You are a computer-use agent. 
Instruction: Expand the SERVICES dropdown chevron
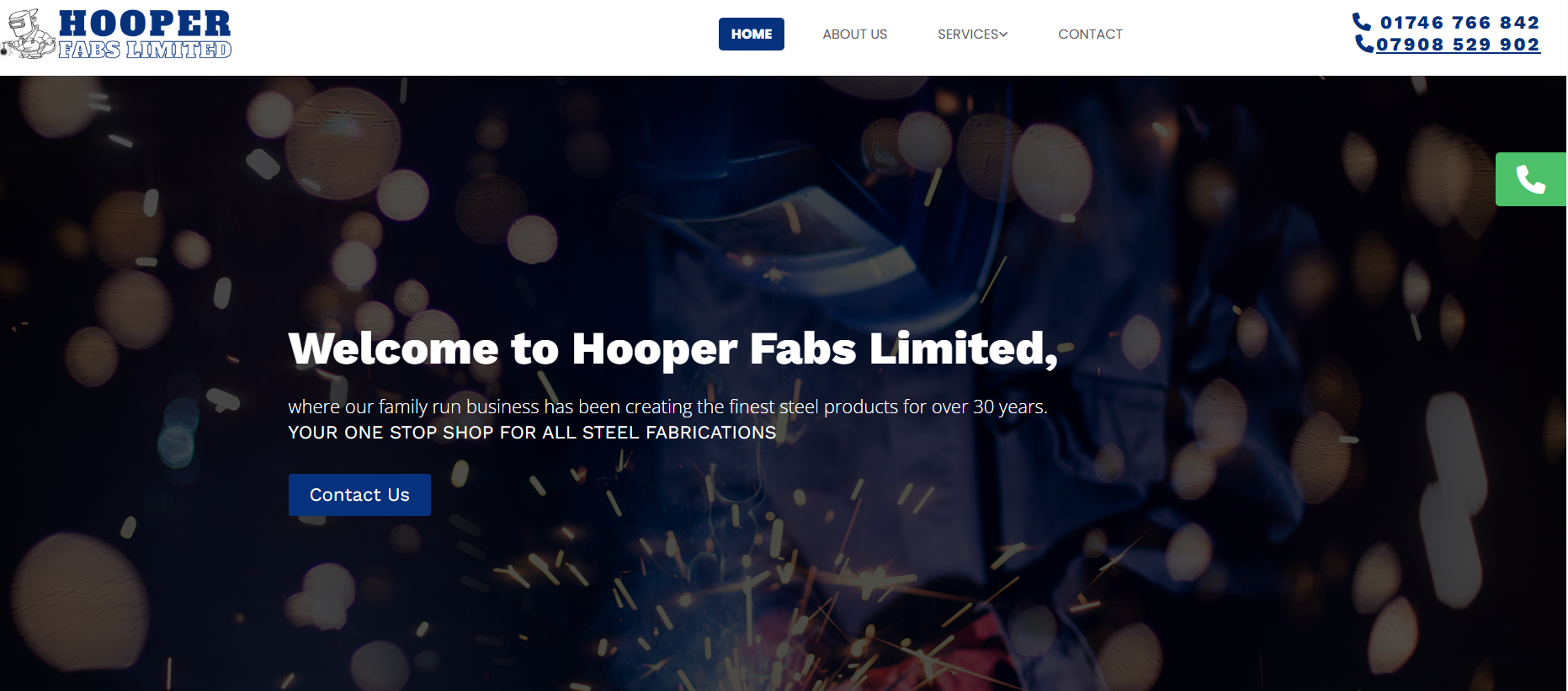click(x=1003, y=35)
